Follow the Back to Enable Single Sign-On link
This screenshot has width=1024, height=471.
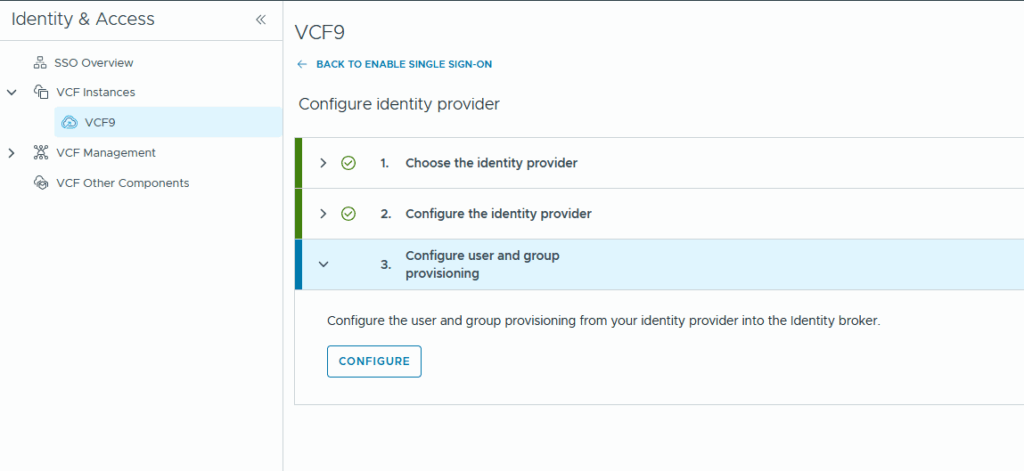coord(403,64)
